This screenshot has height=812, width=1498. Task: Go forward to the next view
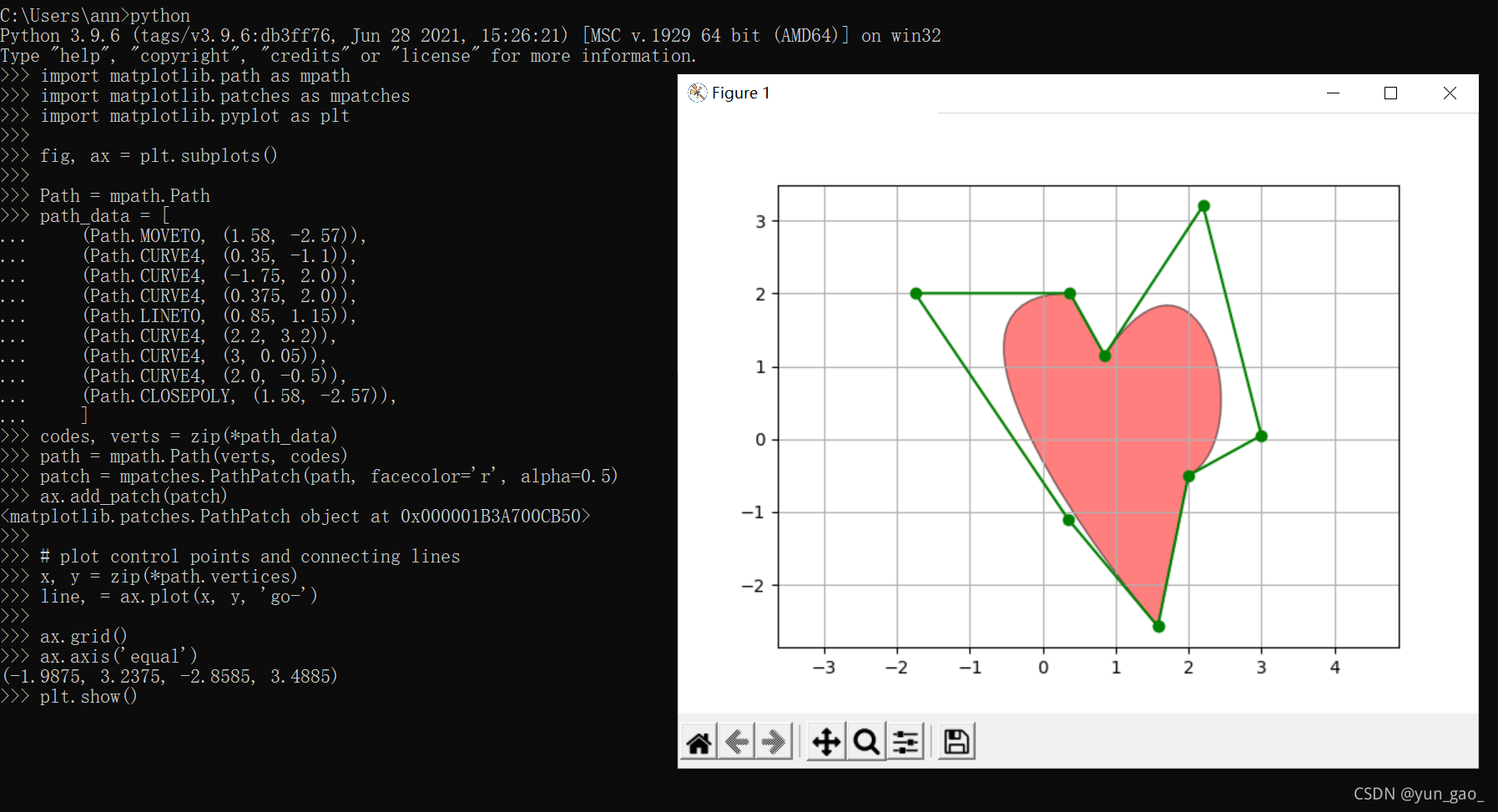coord(774,741)
